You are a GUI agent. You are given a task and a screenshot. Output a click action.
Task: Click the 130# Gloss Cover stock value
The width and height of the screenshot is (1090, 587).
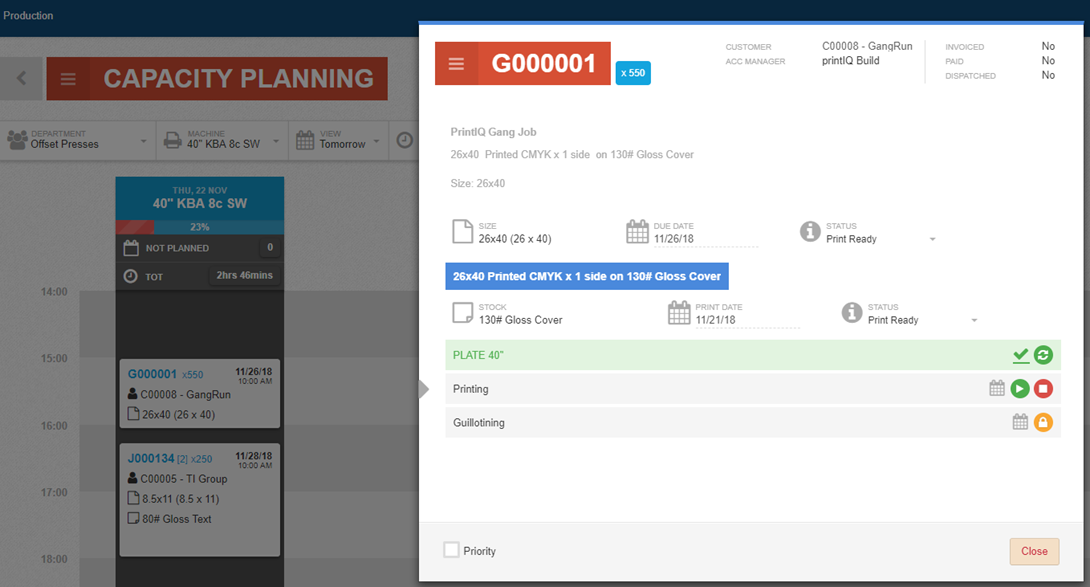(x=520, y=320)
